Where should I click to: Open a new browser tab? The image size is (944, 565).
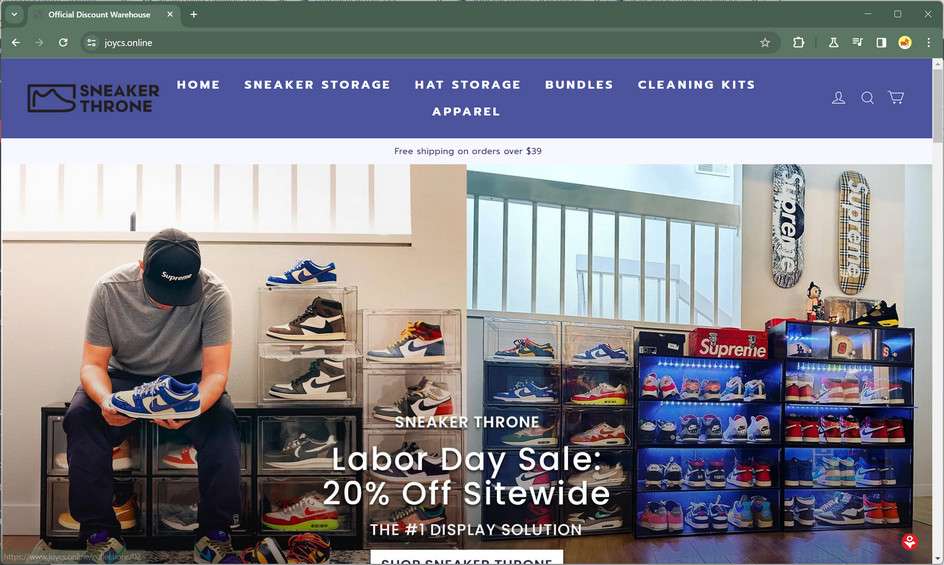193,14
